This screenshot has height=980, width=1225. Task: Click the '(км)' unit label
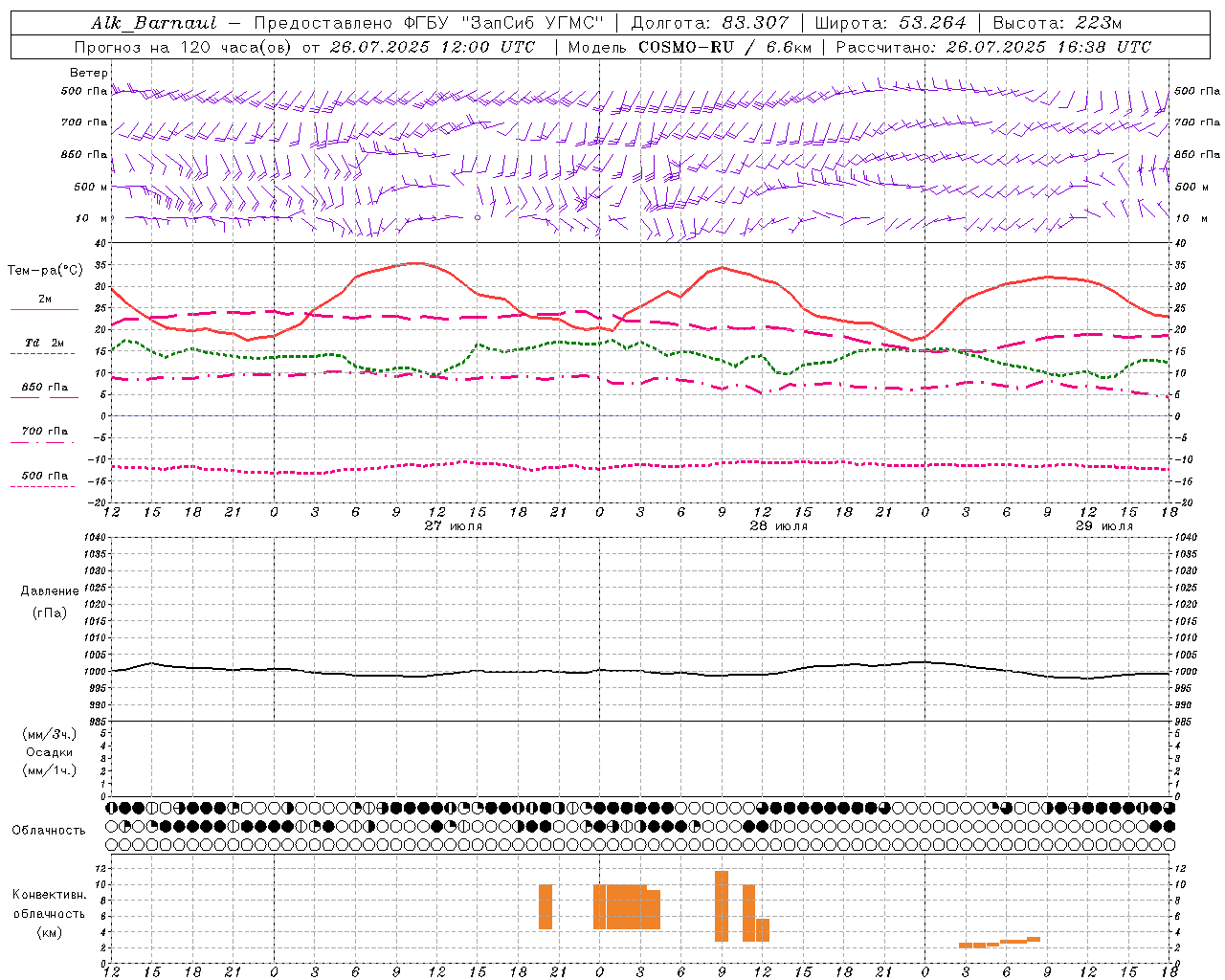pos(50,932)
